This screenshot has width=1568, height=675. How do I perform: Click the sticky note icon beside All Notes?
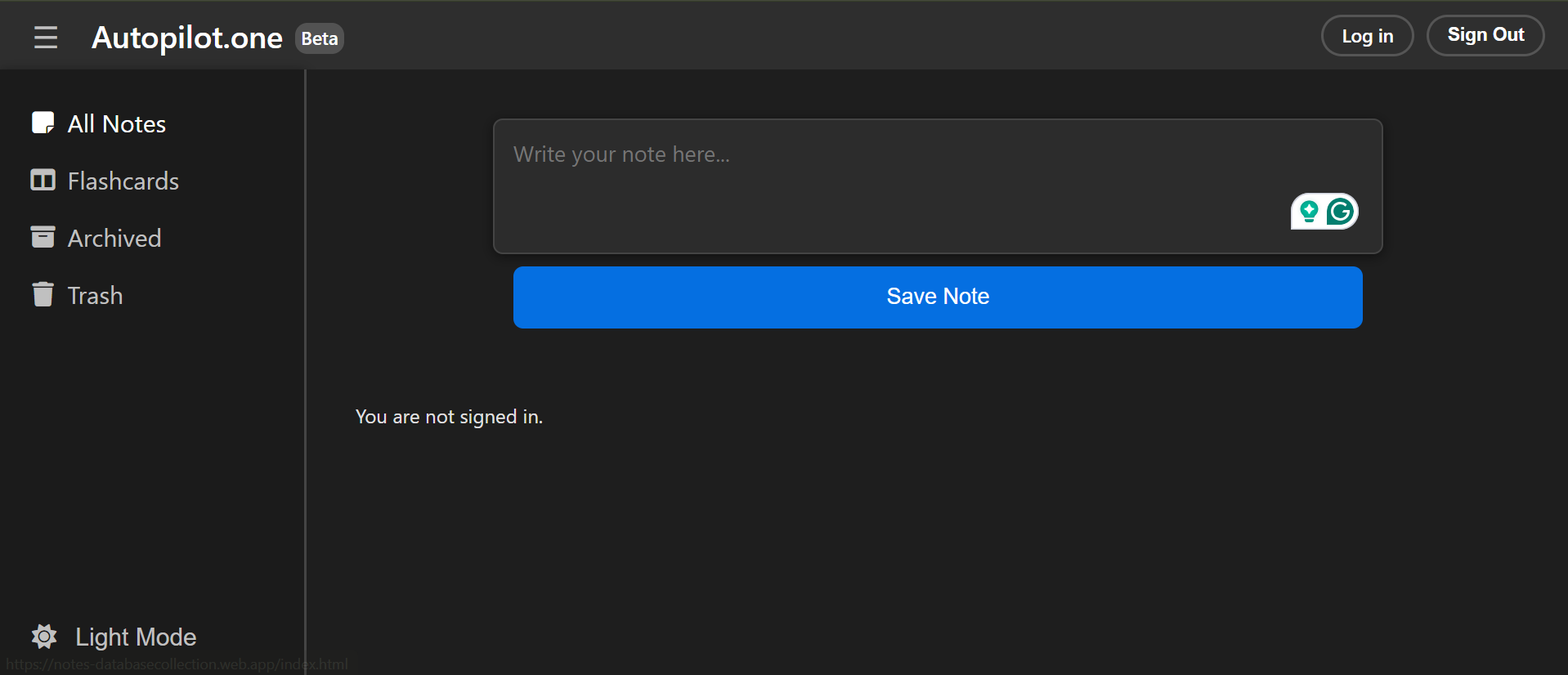[43, 123]
